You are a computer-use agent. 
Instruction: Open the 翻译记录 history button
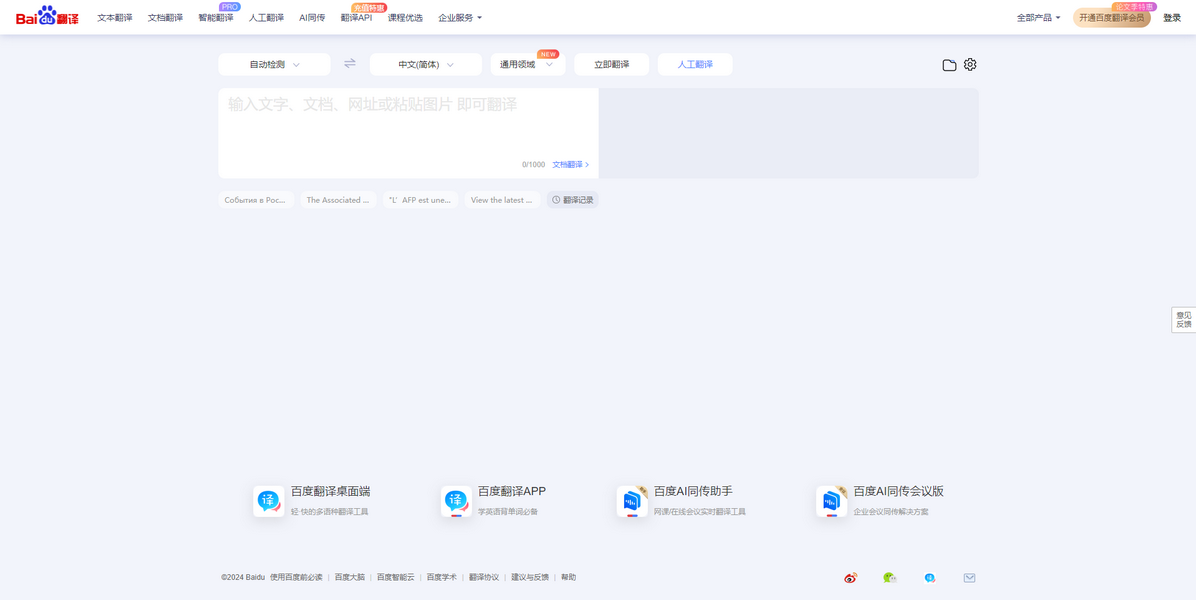[x=573, y=200]
